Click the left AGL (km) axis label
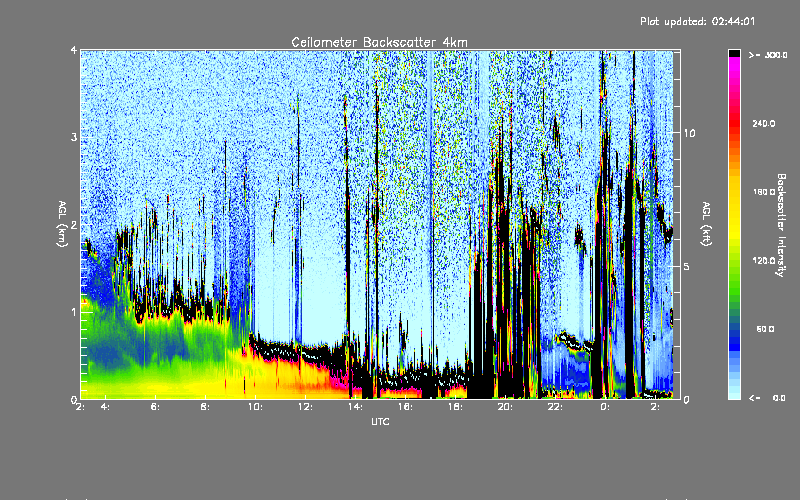The height and width of the screenshot is (500, 800). (x=62, y=224)
